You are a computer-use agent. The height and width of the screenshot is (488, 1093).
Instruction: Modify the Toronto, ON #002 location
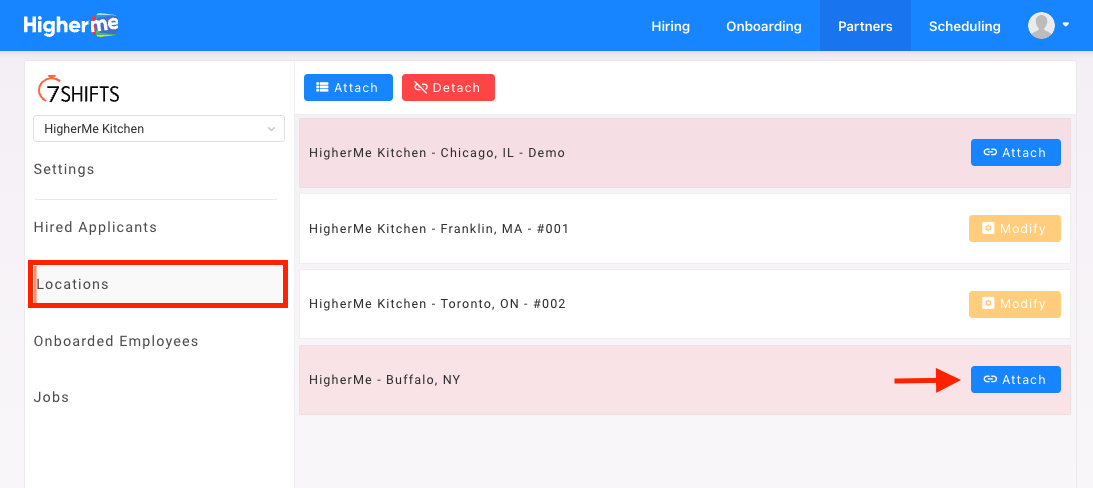tap(1015, 304)
